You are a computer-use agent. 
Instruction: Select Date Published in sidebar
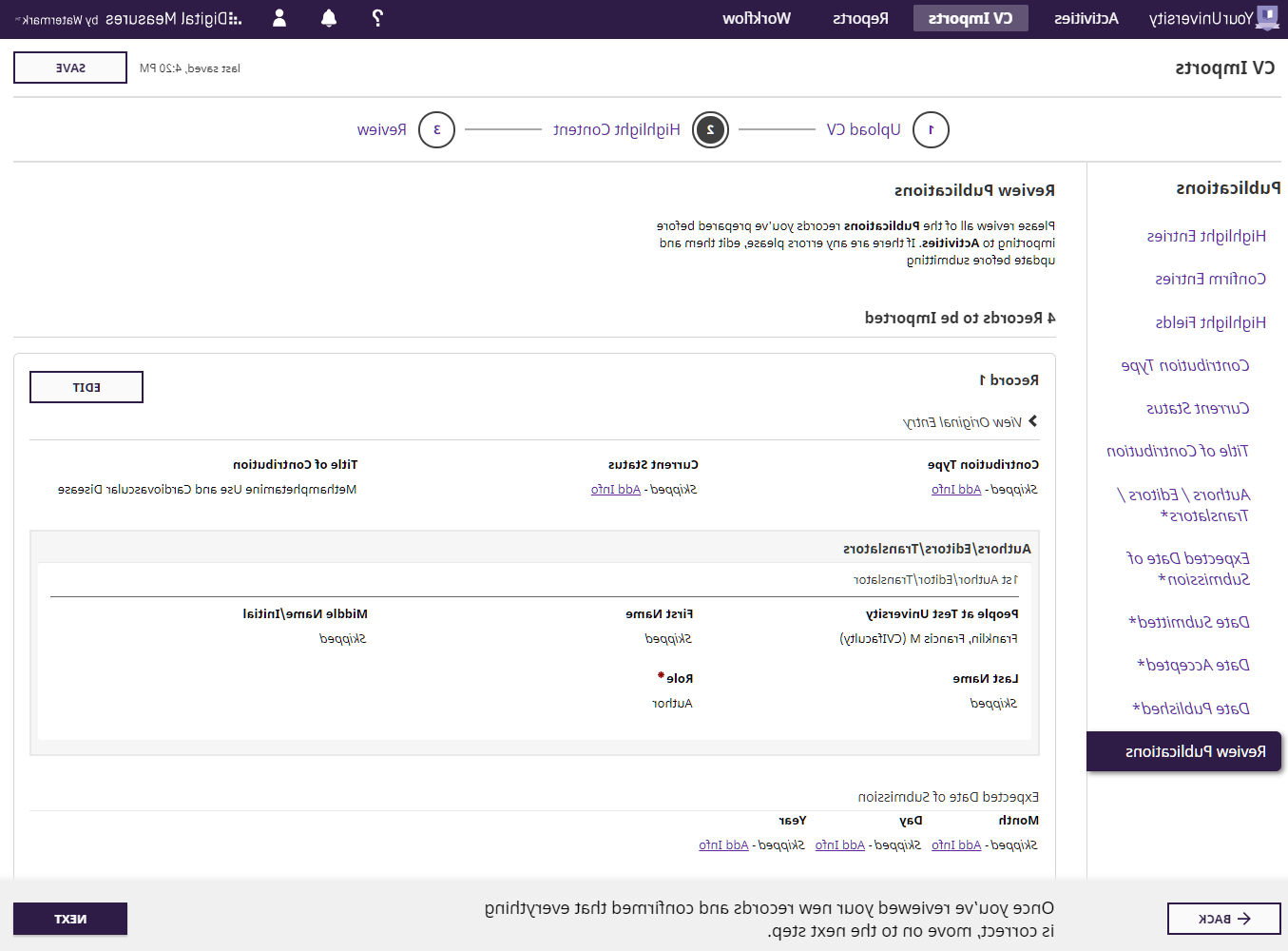coord(1191,708)
